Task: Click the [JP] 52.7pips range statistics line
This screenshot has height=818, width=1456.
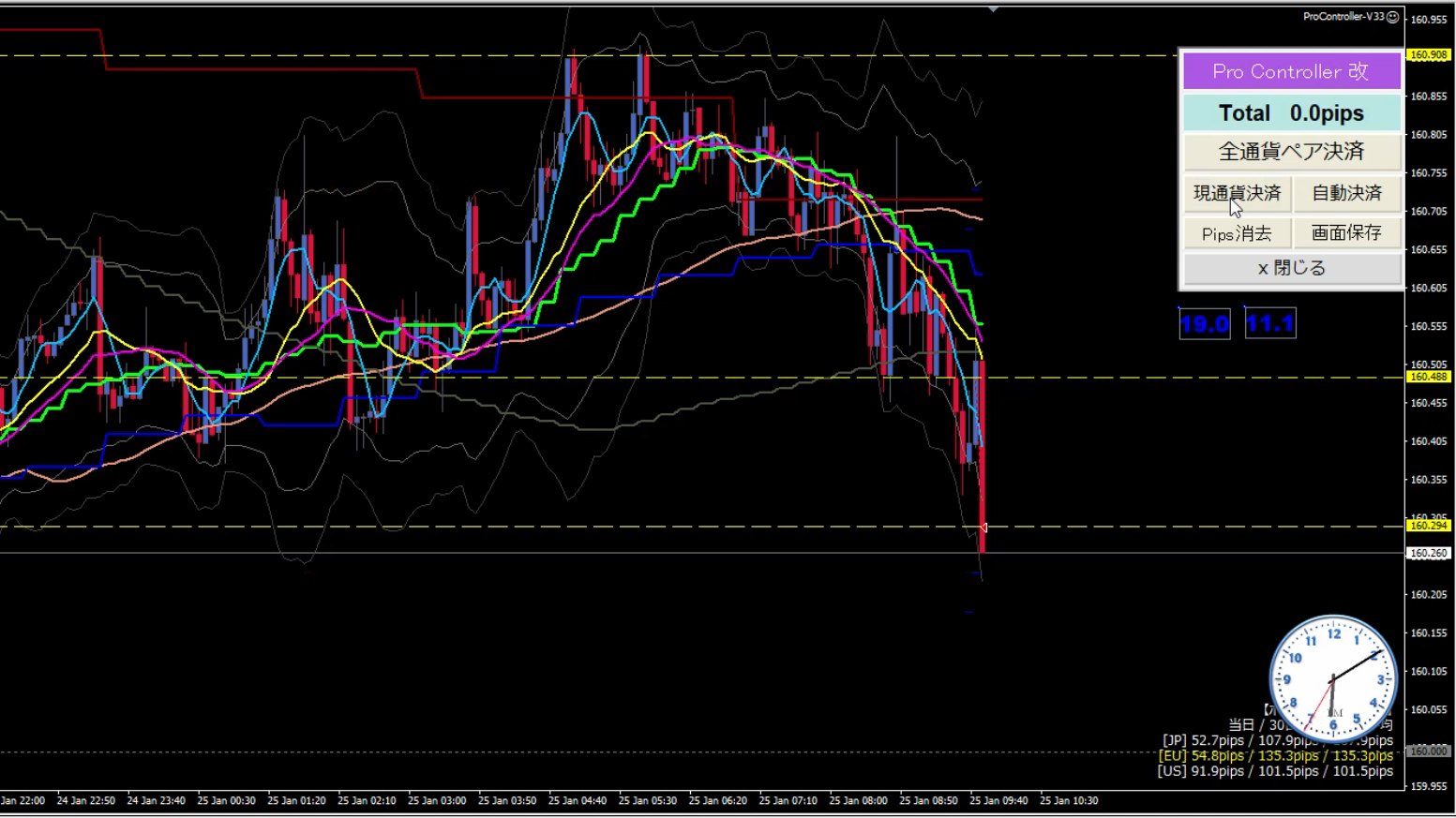Action: point(1277,740)
